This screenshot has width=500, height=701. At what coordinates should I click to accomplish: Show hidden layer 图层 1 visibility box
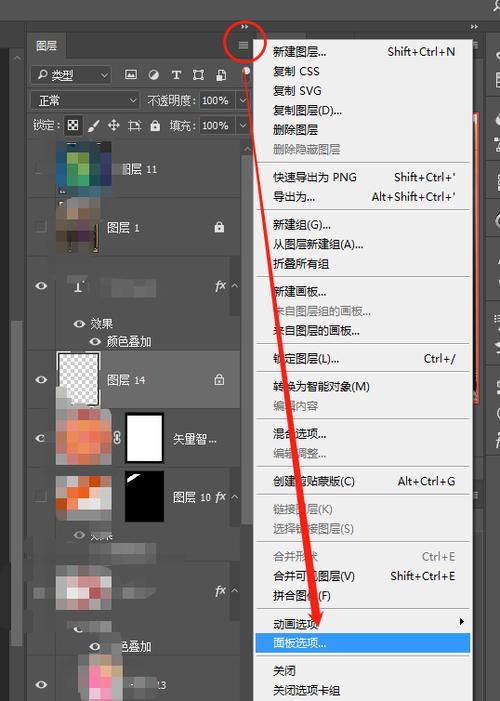[40, 227]
